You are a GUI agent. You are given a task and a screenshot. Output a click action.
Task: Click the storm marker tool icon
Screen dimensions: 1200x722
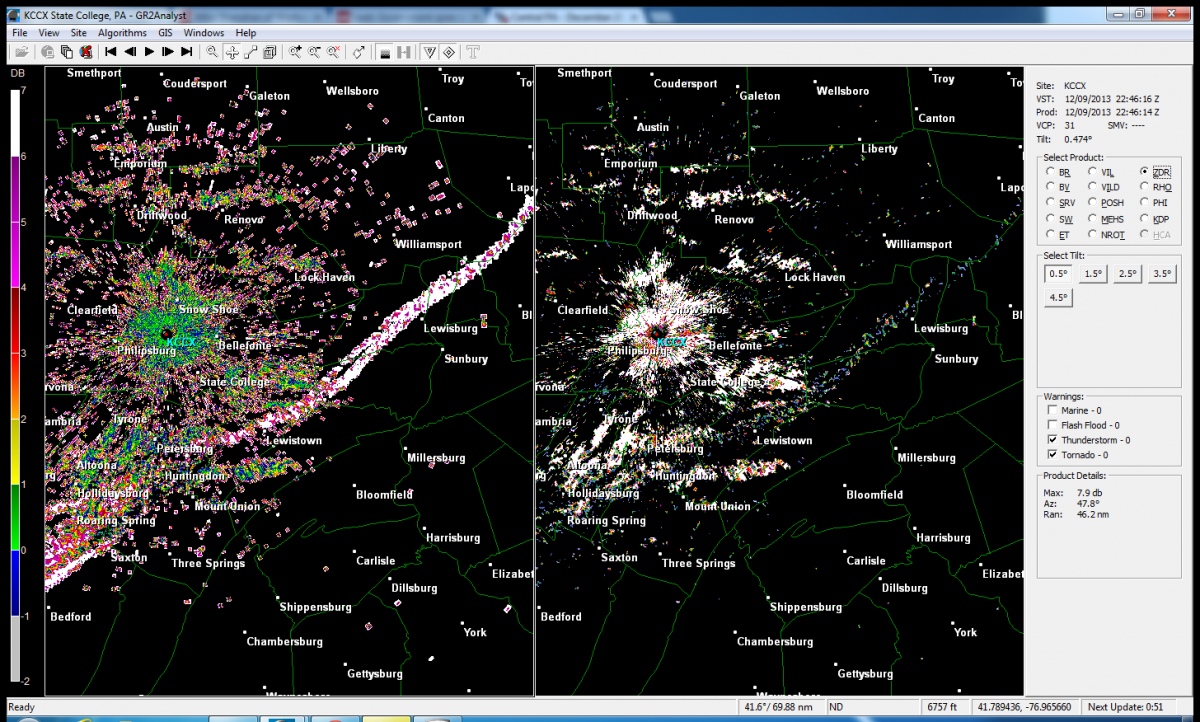(359, 51)
